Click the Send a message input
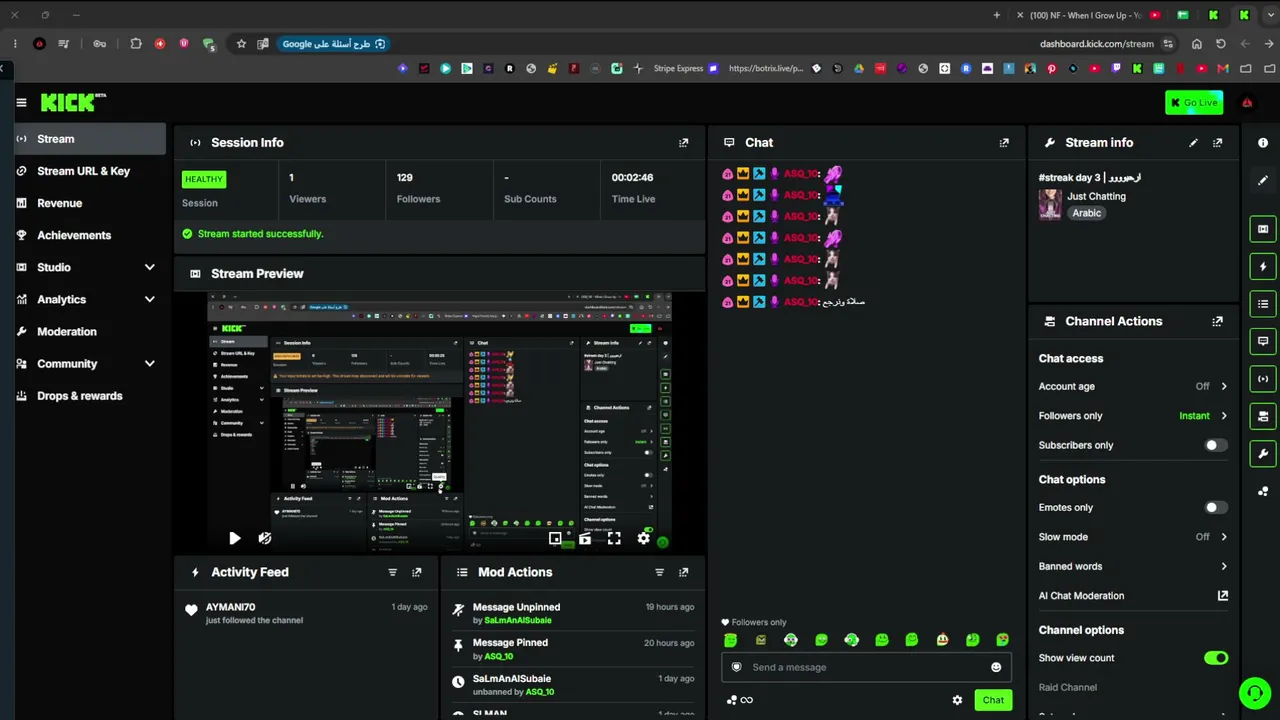Image resolution: width=1280 pixels, height=720 pixels. [866, 667]
